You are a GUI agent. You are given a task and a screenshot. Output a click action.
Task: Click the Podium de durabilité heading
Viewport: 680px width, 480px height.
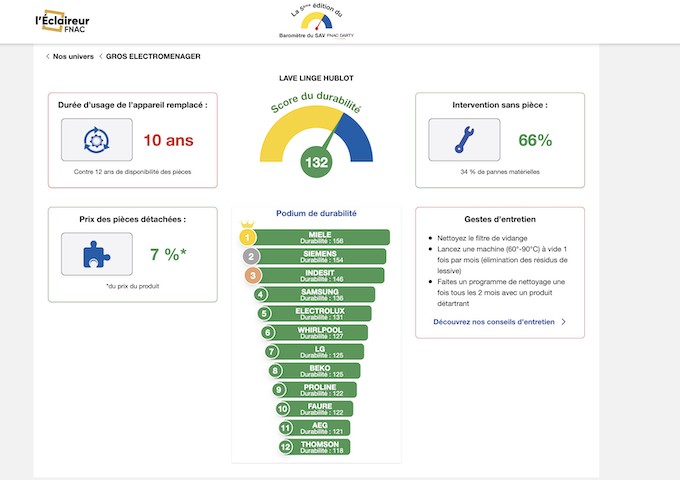point(316,213)
